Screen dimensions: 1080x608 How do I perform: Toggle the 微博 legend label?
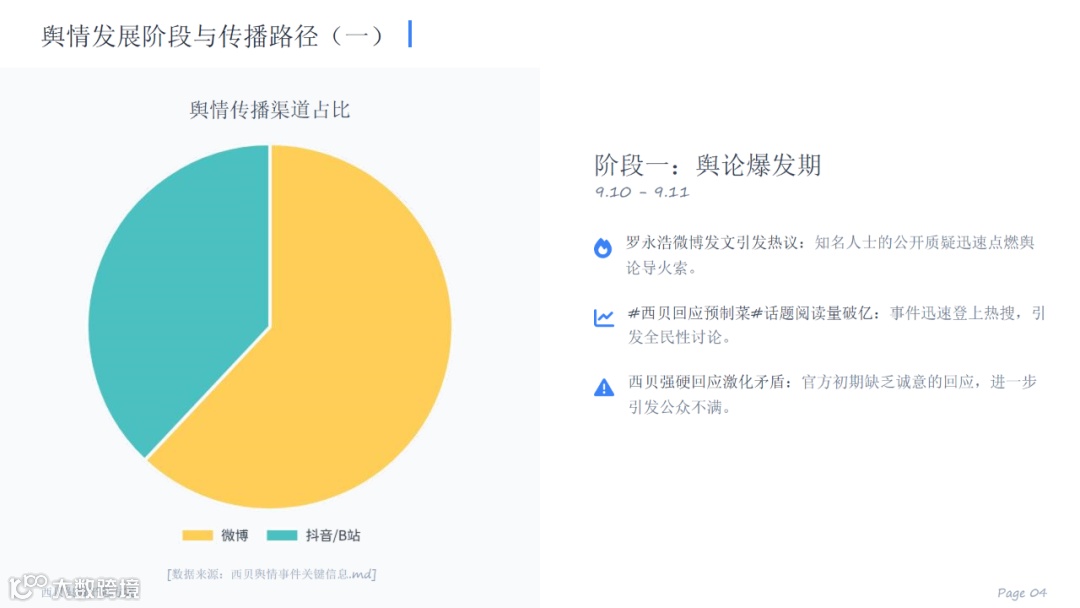(235, 536)
